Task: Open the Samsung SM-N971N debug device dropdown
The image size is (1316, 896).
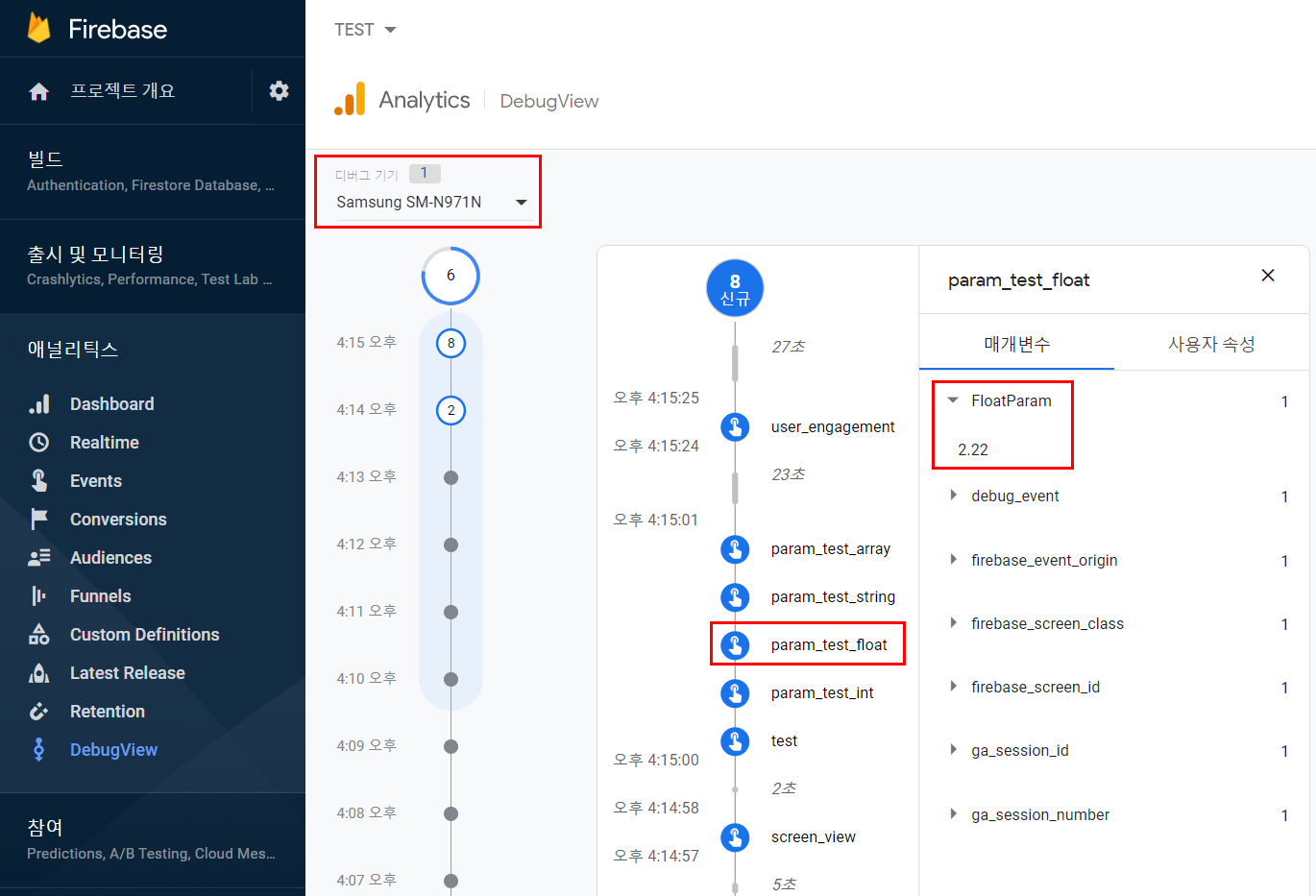Action: pos(432,202)
